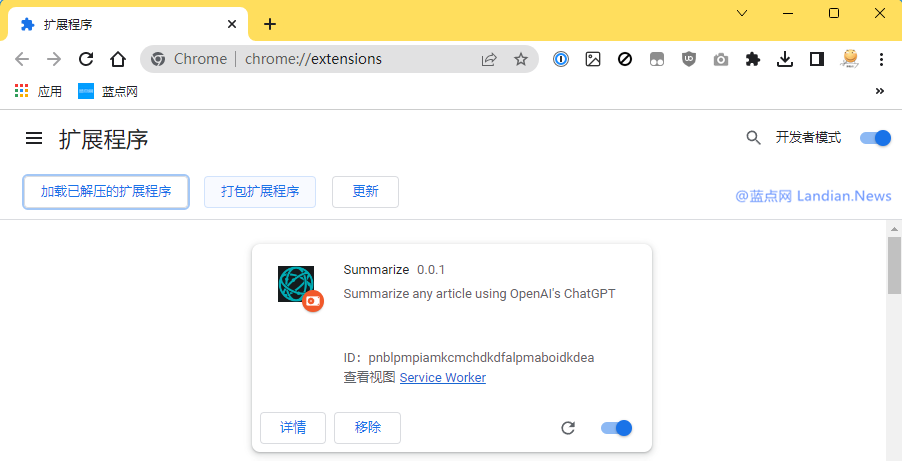The image size is (902, 461).
Task: Click the 1Password extension icon
Action: (x=561, y=59)
